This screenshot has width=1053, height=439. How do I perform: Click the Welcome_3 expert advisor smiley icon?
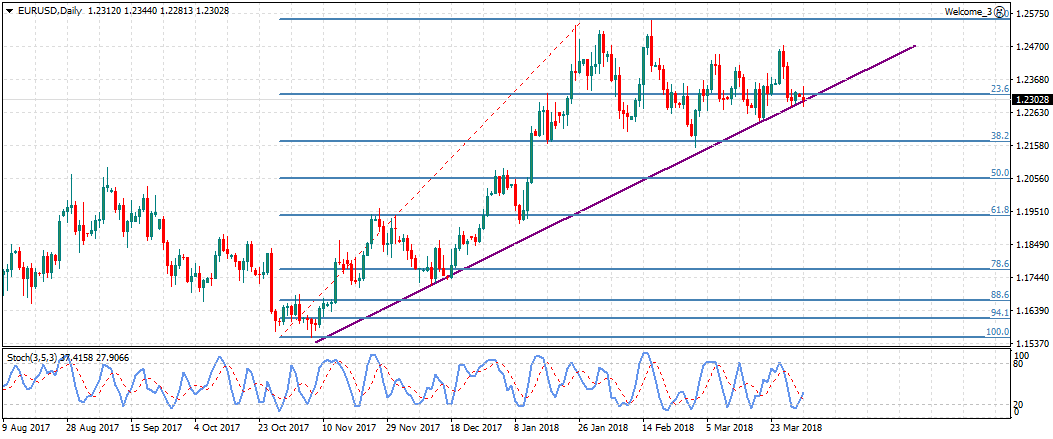point(1001,12)
